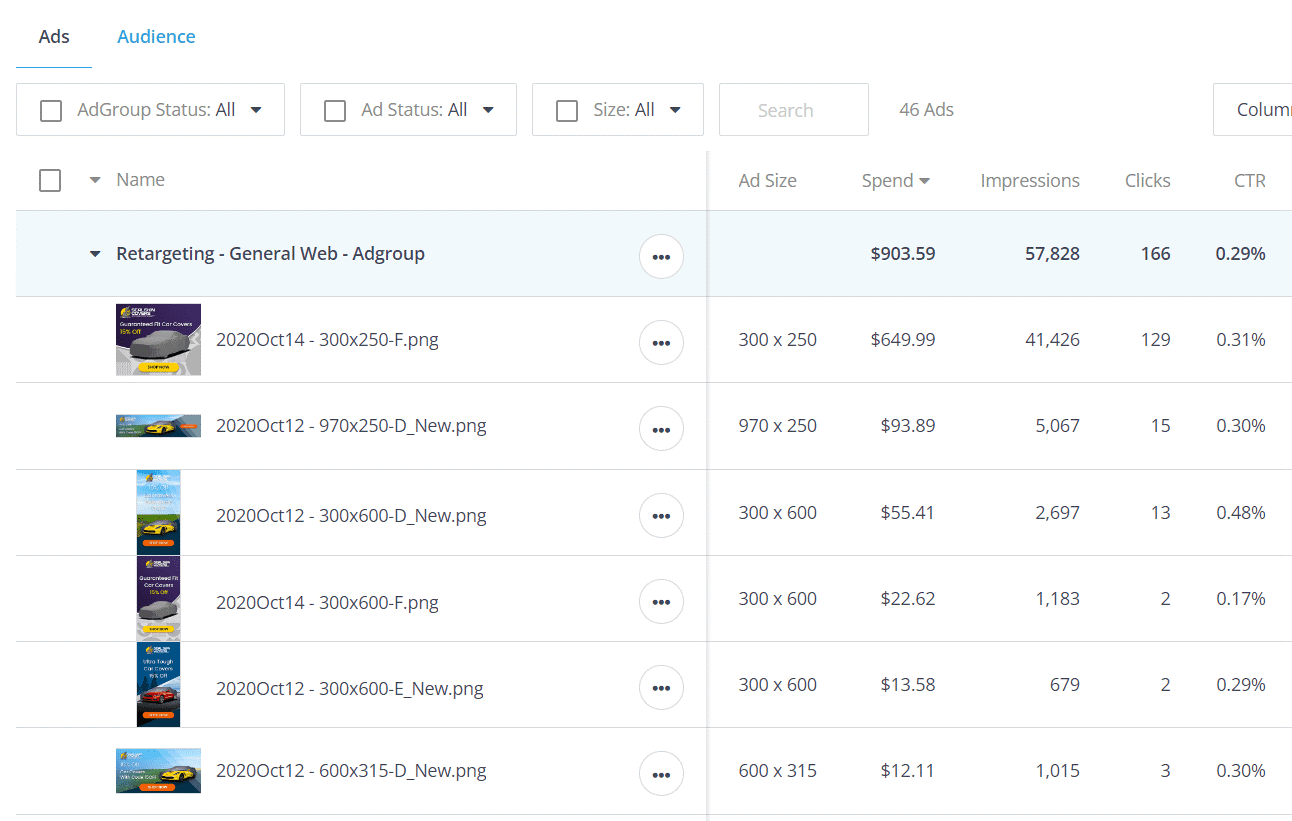Select ad name 2020Oct14 - 300x250-F.png

coord(327,340)
